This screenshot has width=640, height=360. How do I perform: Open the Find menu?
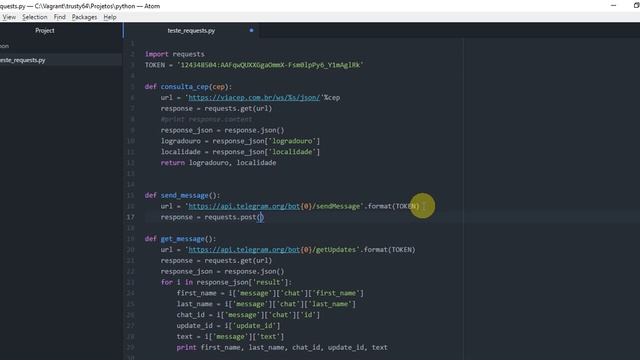pos(60,17)
